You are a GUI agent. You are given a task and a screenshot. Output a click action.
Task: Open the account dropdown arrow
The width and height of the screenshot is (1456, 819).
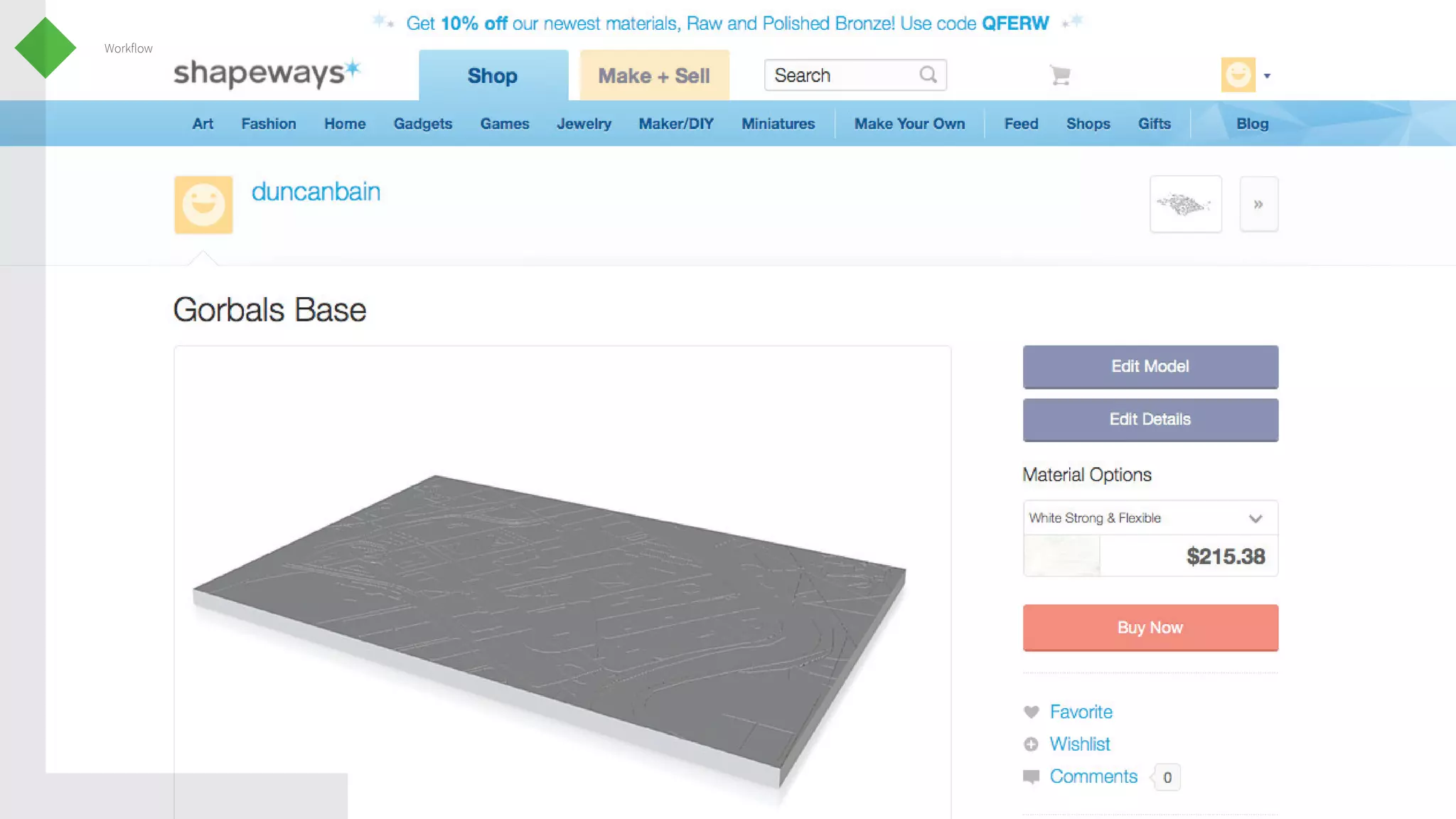1267,76
